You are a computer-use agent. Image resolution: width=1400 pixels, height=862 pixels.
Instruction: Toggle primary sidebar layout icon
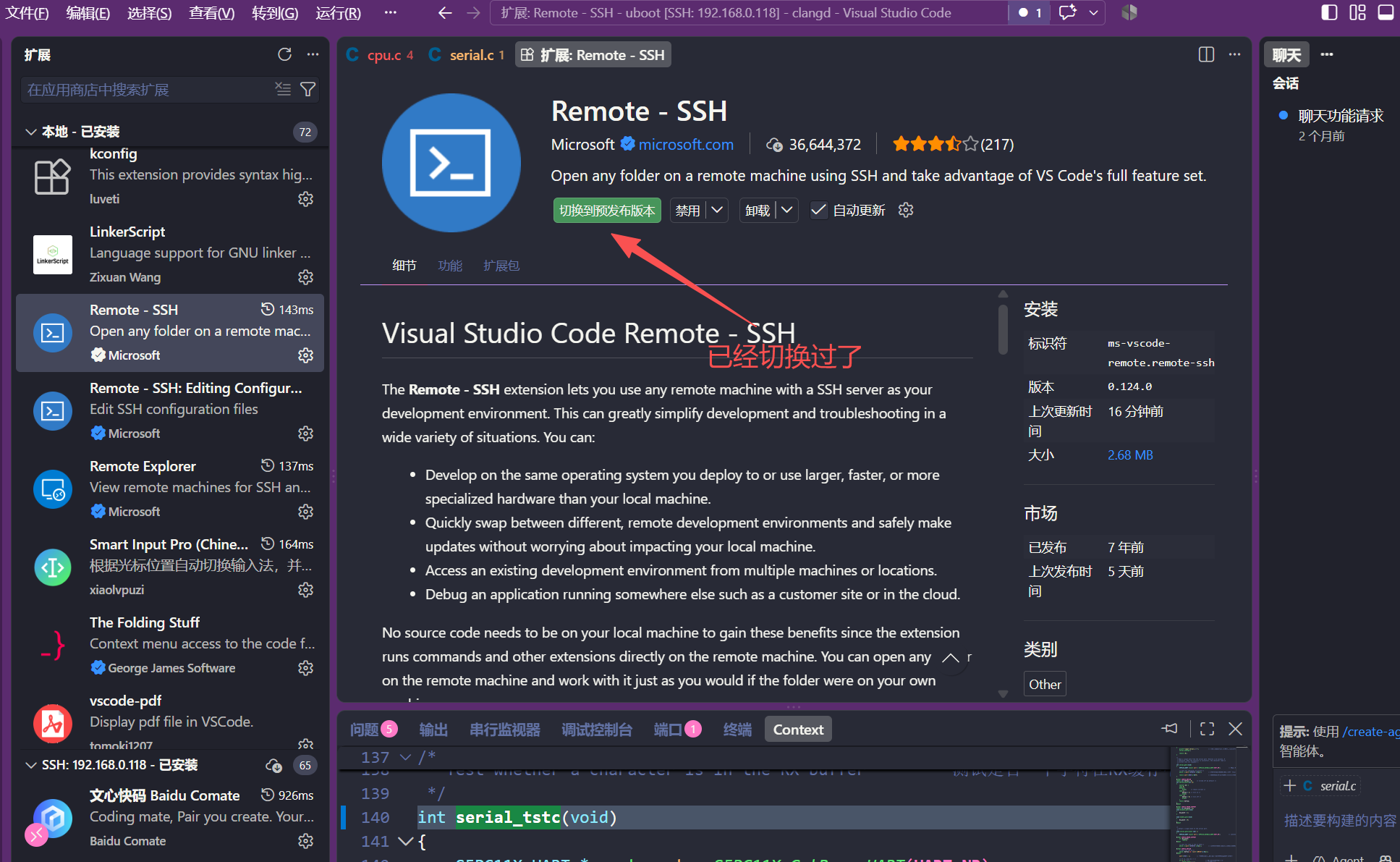(1330, 12)
